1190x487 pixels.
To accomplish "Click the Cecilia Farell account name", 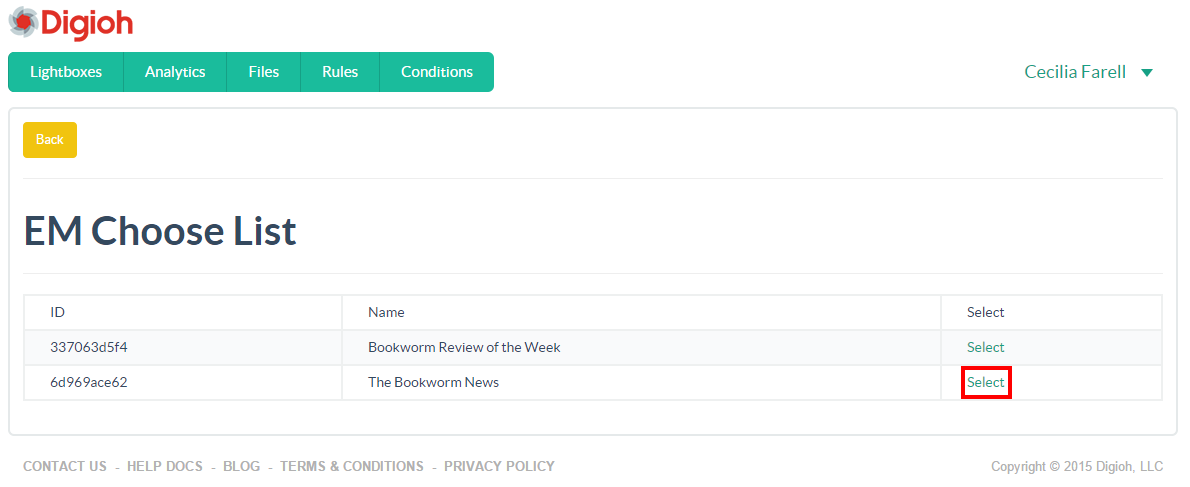I will tap(1075, 72).
